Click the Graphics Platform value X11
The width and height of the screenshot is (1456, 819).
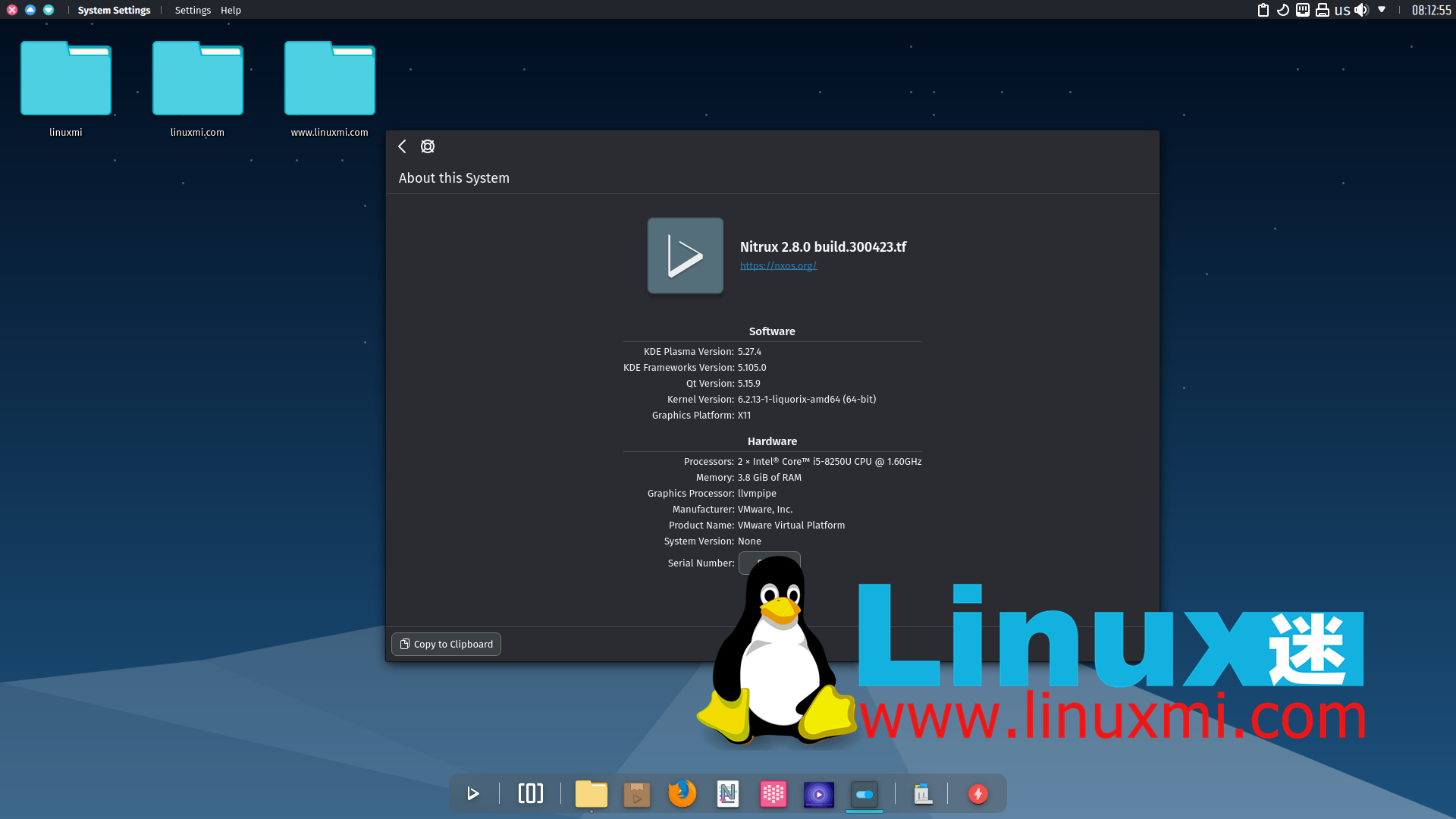click(744, 416)
